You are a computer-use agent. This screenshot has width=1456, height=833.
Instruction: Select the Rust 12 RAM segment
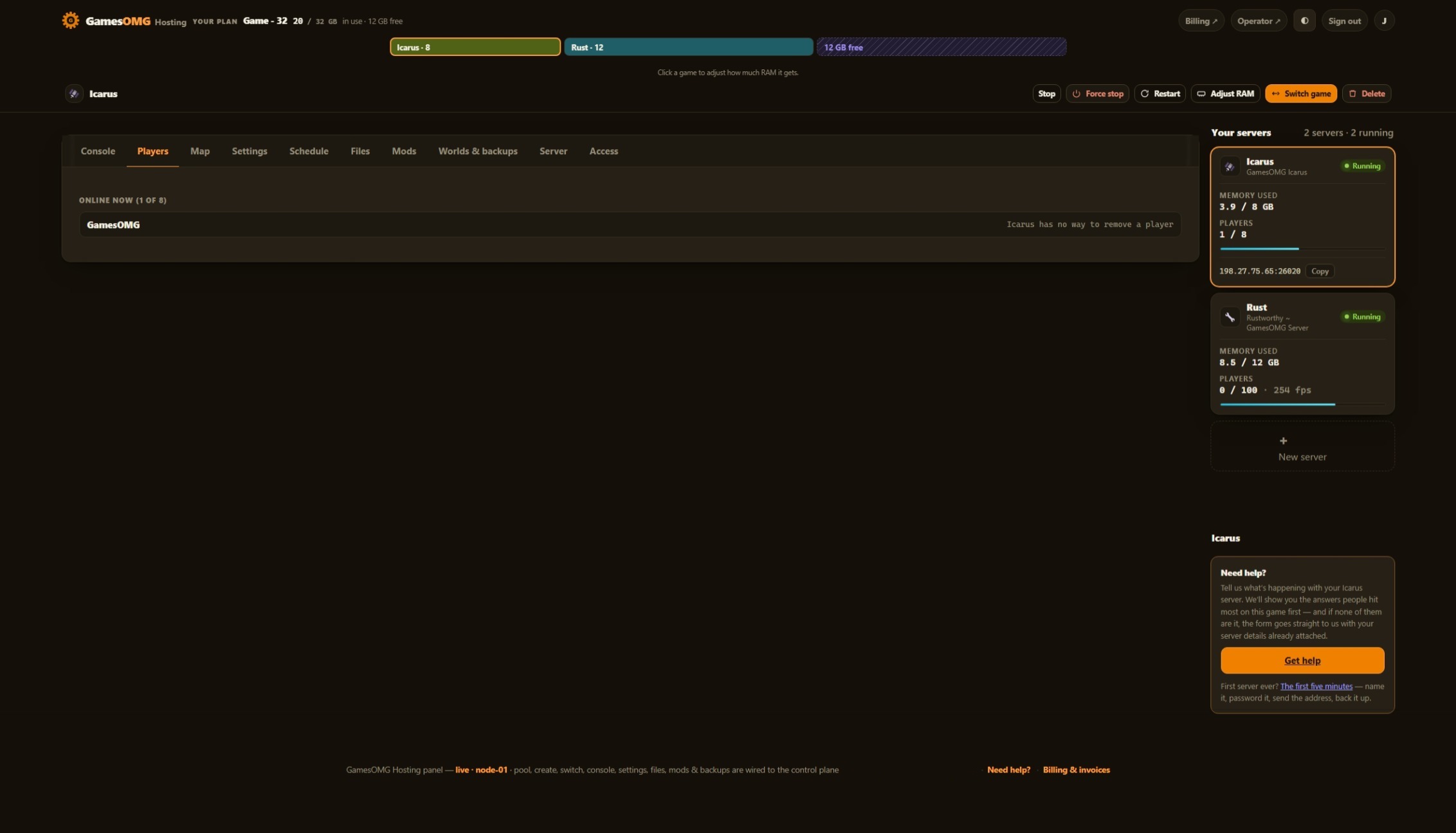[x=688, y=47]
